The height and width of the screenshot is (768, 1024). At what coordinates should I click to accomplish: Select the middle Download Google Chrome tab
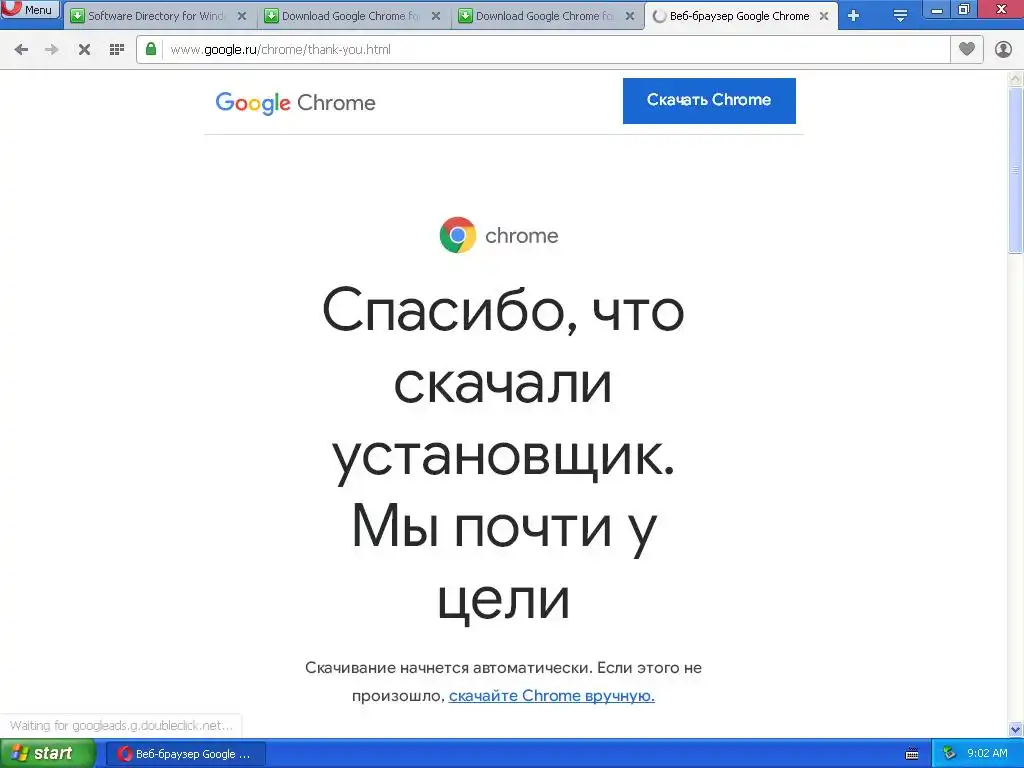pyautogui.click(x=350, y=16)
